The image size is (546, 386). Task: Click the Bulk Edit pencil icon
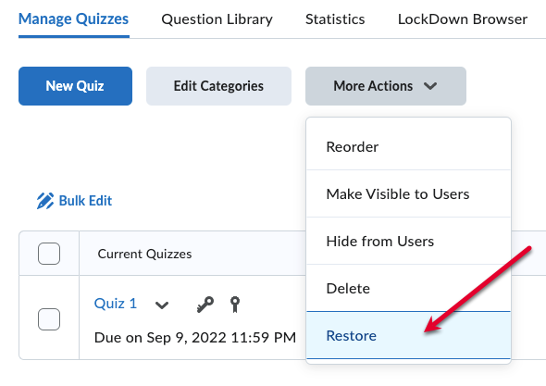45,201
